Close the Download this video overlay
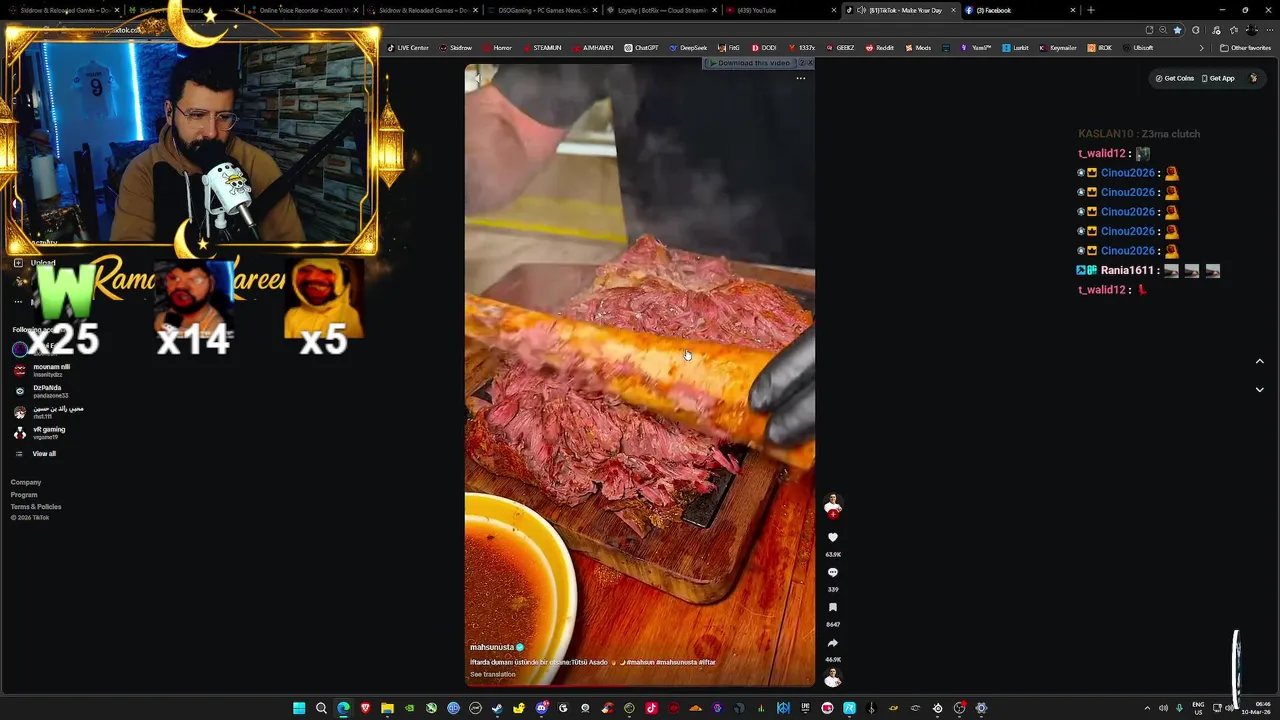1280x720 pixels. point(810,63)
